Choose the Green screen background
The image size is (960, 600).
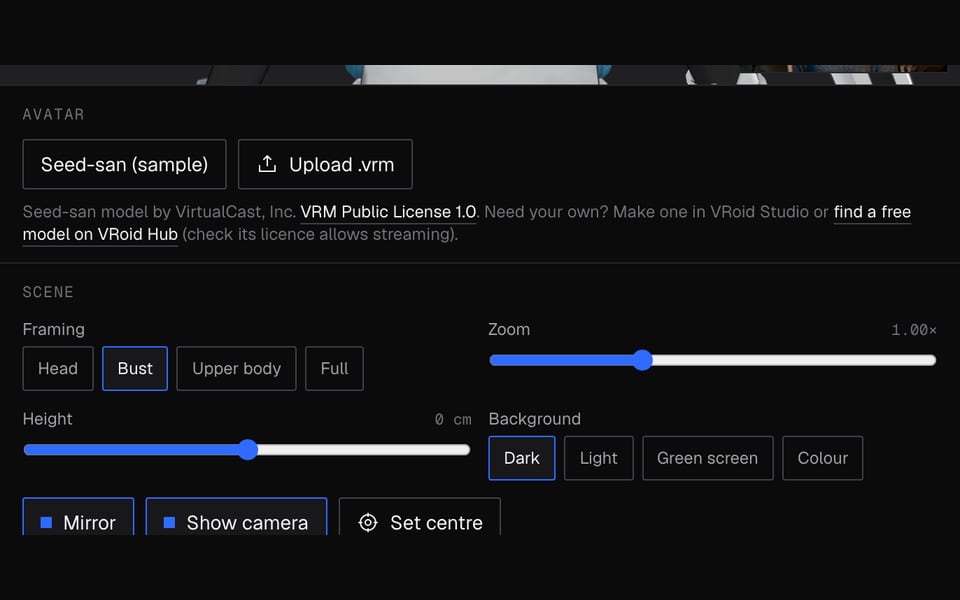[708, 458]
